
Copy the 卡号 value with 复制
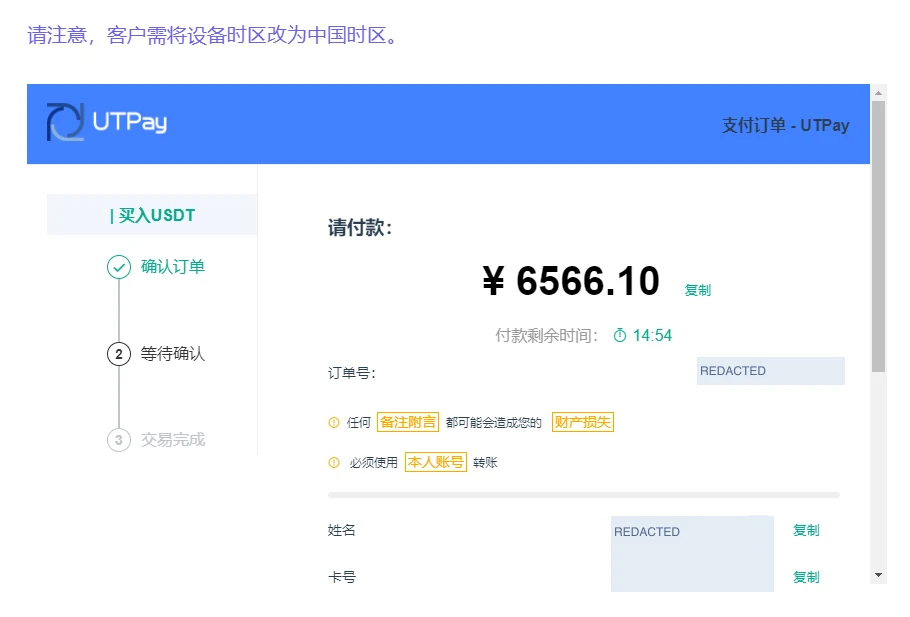(x=806, y=577)
